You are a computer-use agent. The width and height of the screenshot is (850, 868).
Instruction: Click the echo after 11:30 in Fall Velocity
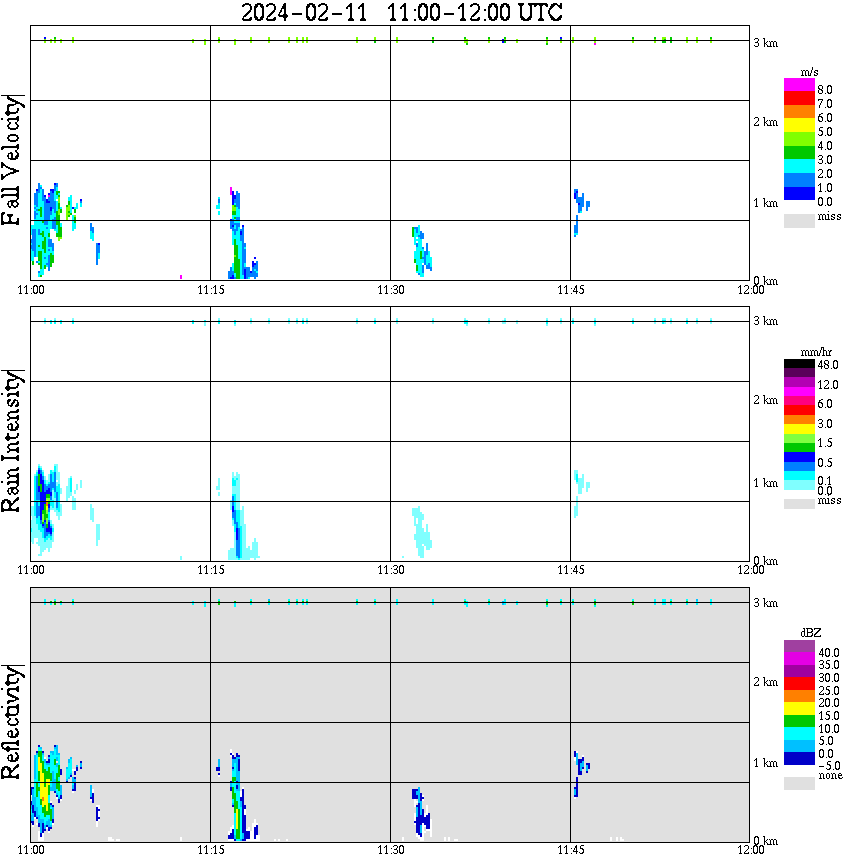(421, 251)
